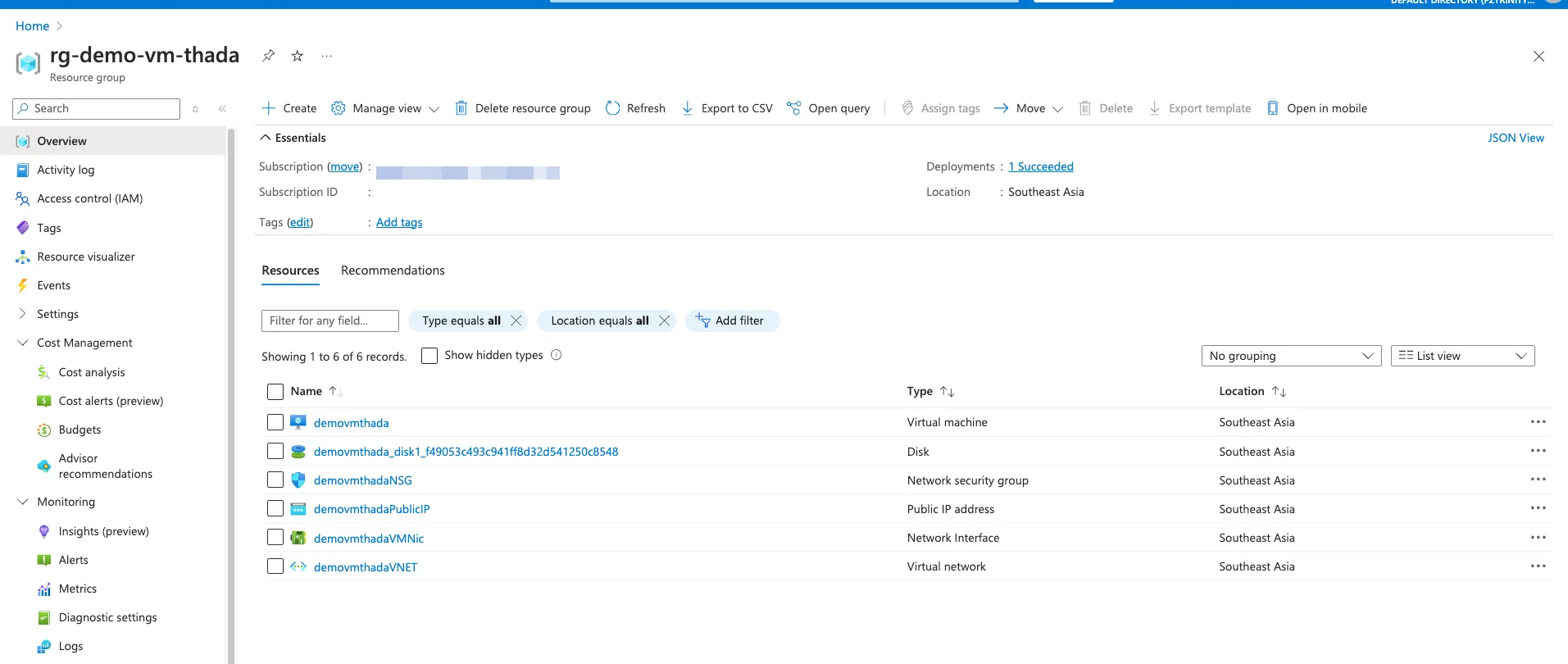Collapse the Essentials section
The height and width of the screenshot is (664, 1568).
point(293,138)
